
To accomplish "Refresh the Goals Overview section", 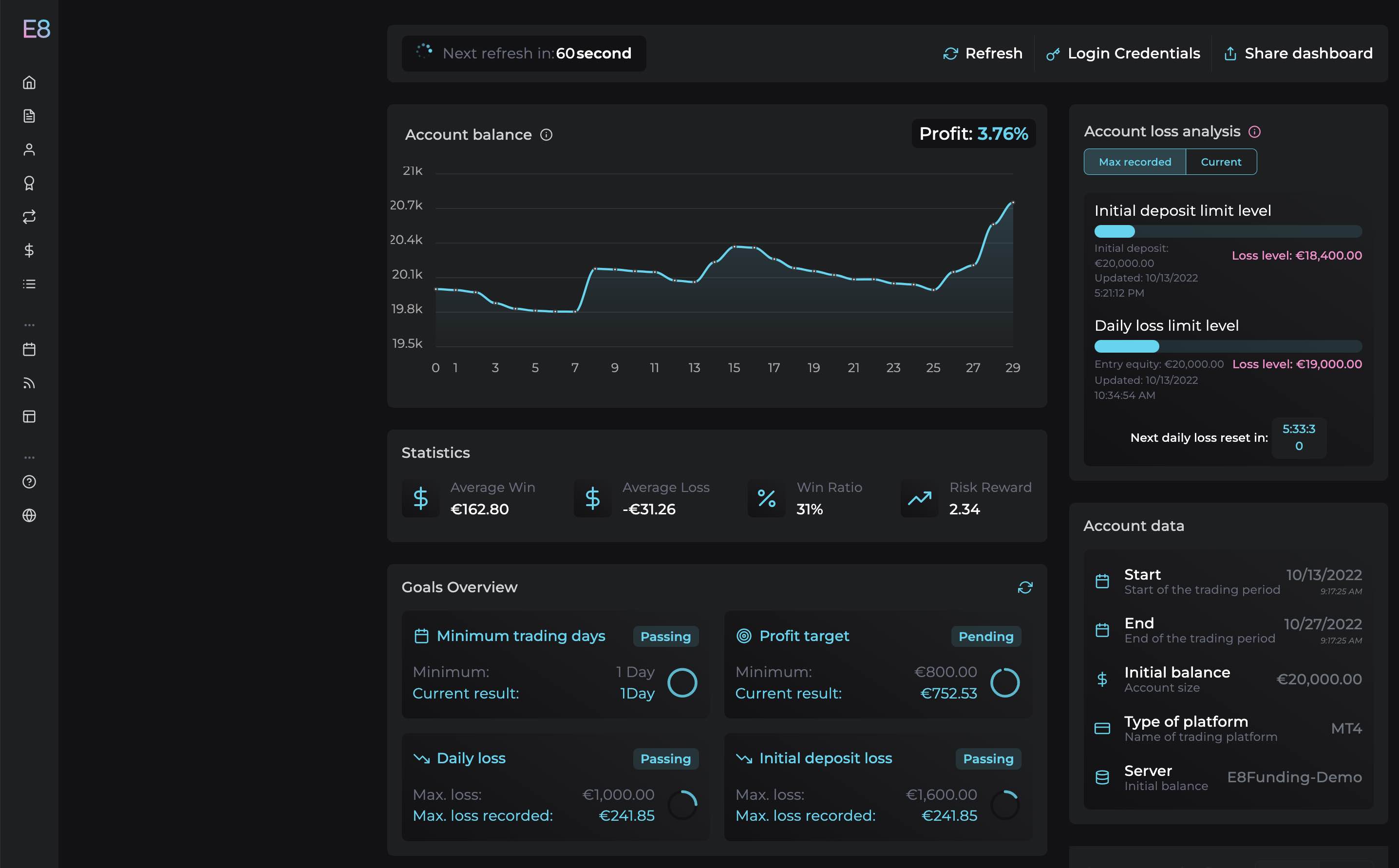I will pos(1025,587).
